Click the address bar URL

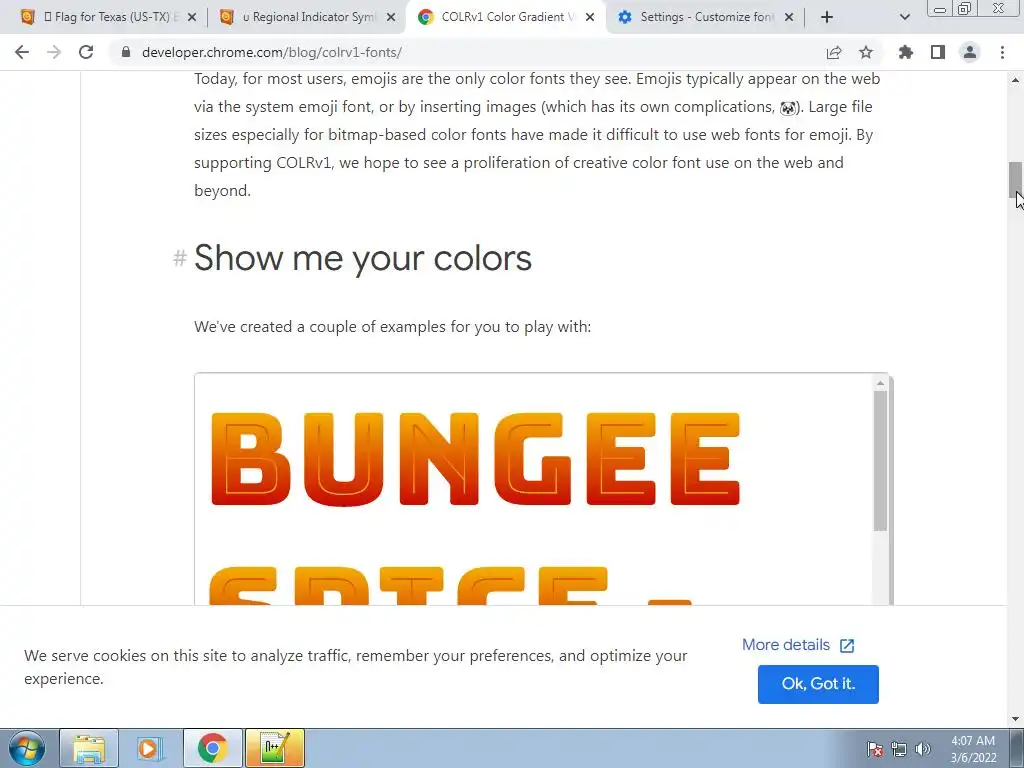pos(272,52)
